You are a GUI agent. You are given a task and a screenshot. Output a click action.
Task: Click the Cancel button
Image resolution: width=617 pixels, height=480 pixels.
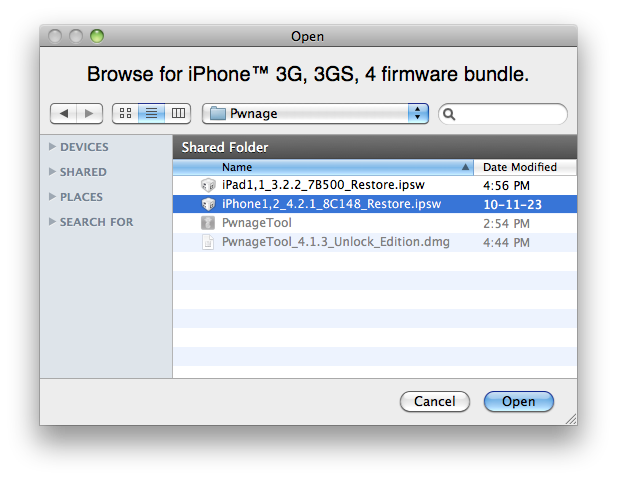pos(435,401)
